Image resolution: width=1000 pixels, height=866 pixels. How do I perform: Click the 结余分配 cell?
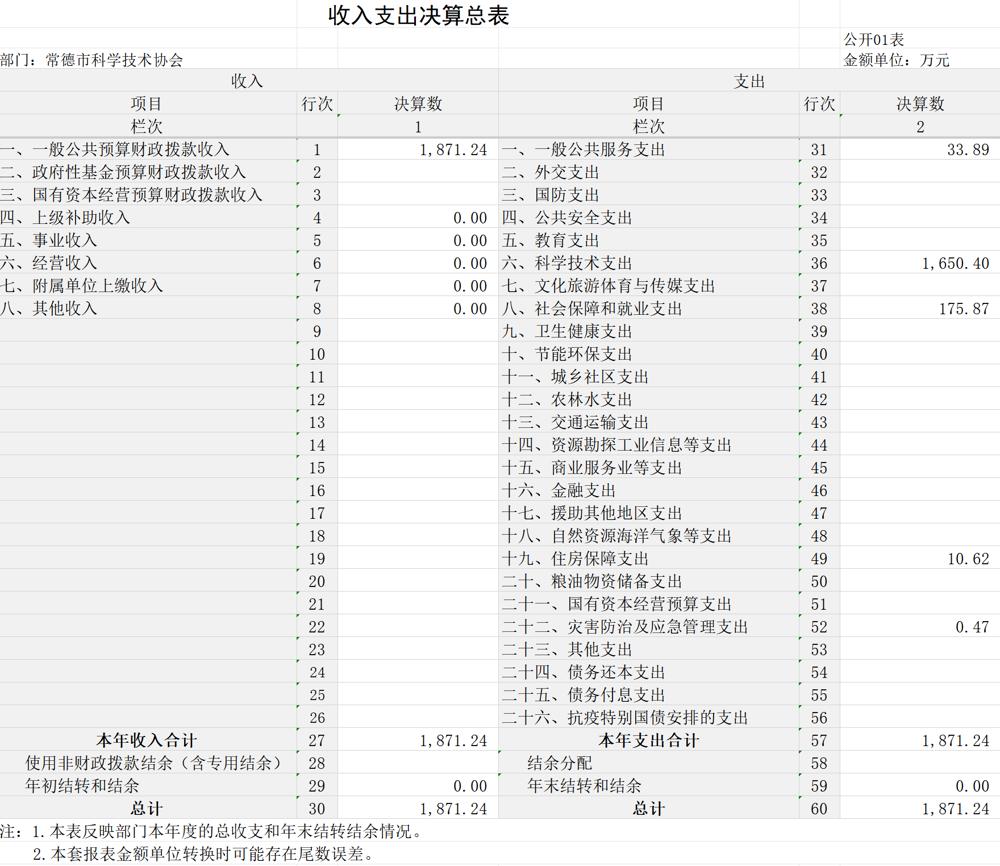[x=649, y=763]
